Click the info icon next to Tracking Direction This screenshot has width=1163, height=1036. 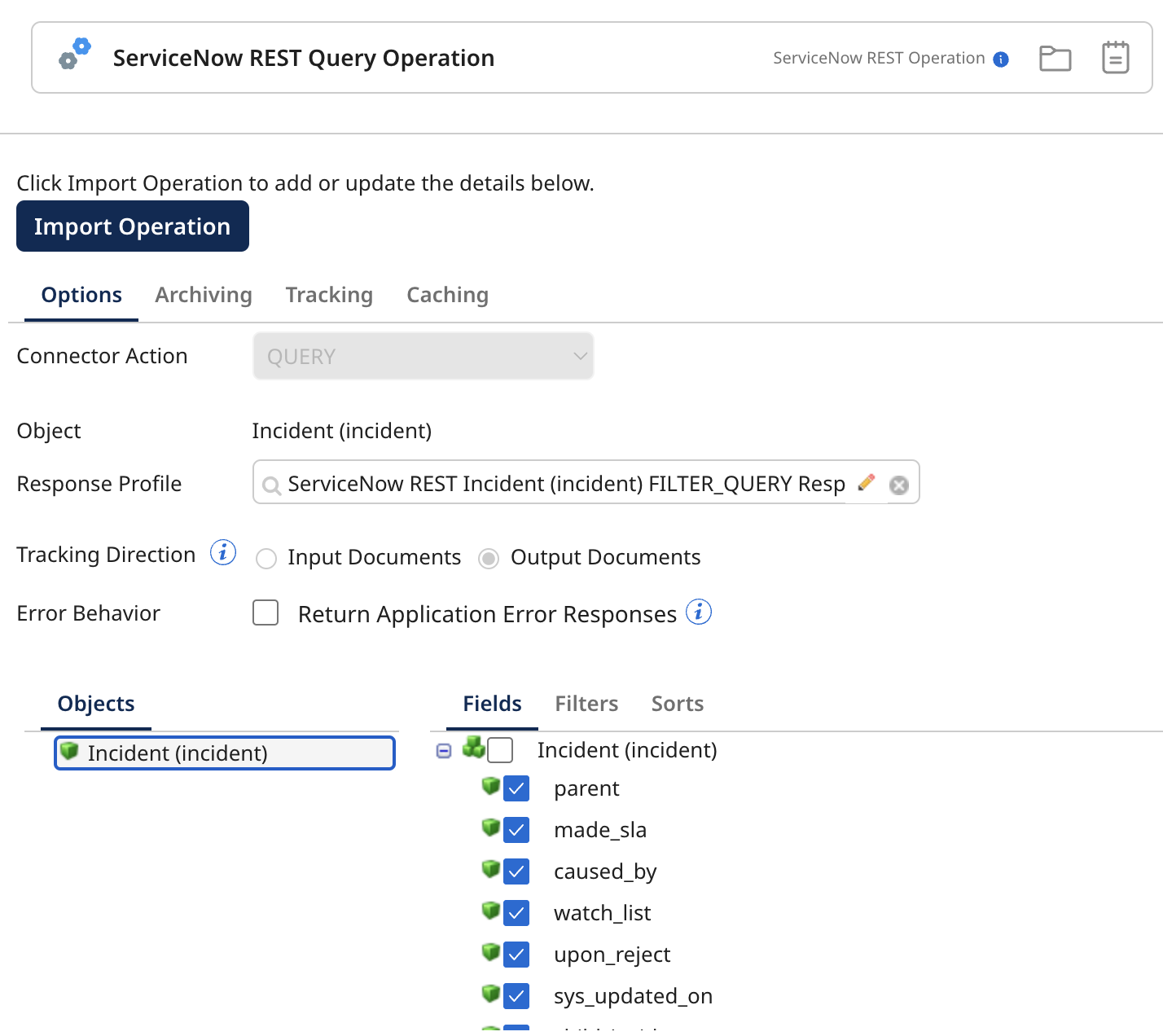[x=222, y=552]
